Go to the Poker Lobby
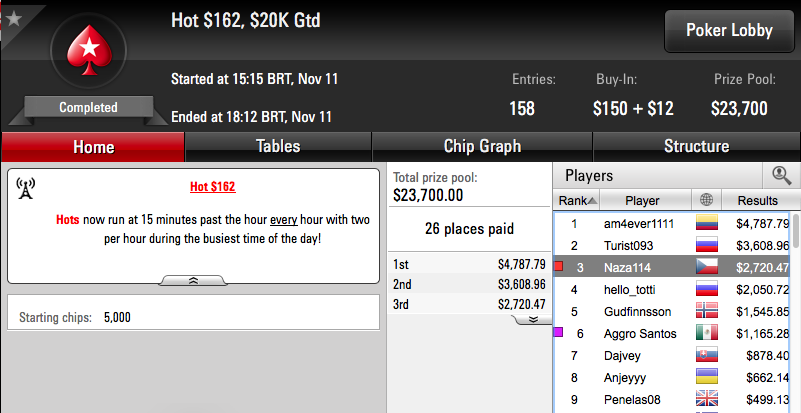 click(x=729, y=31)
